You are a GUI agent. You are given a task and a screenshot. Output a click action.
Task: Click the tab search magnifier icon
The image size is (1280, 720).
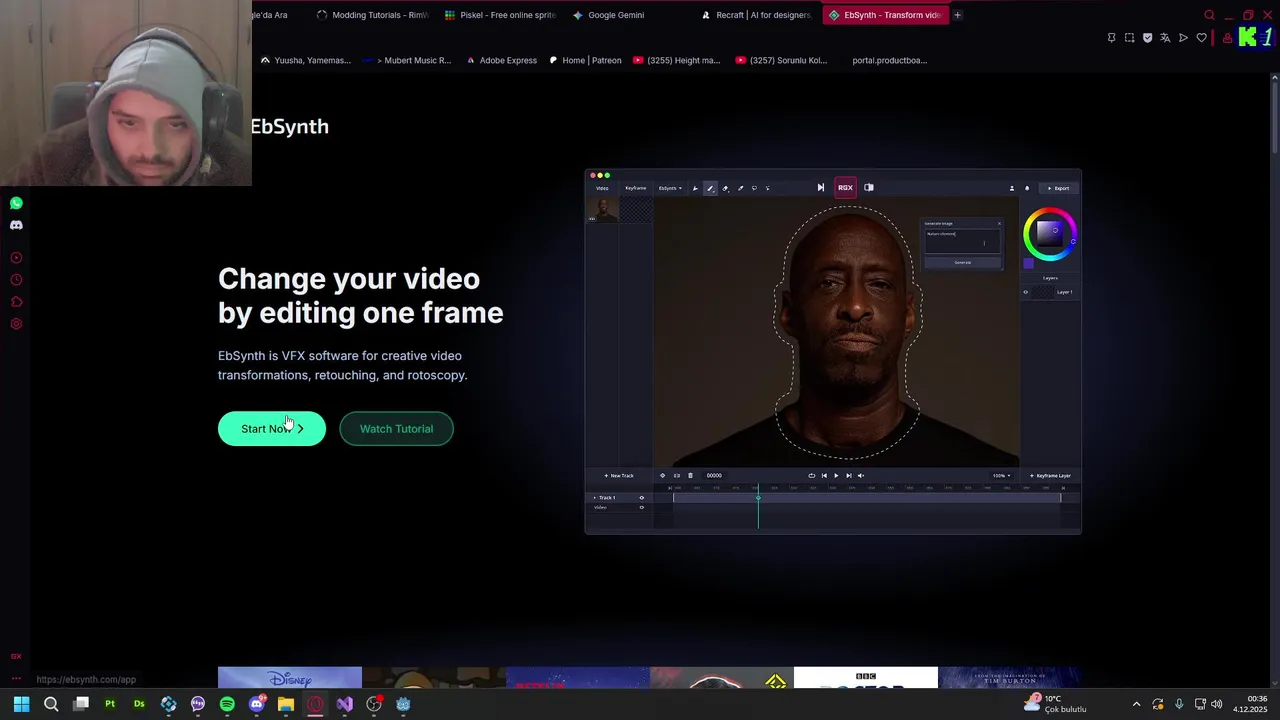click(x=1209, y=15)
